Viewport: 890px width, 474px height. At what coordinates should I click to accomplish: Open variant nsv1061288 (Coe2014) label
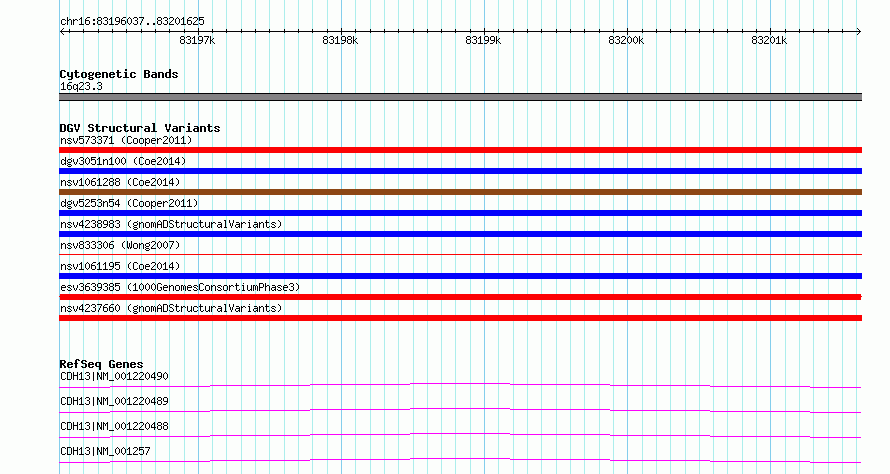pos(120,182)
